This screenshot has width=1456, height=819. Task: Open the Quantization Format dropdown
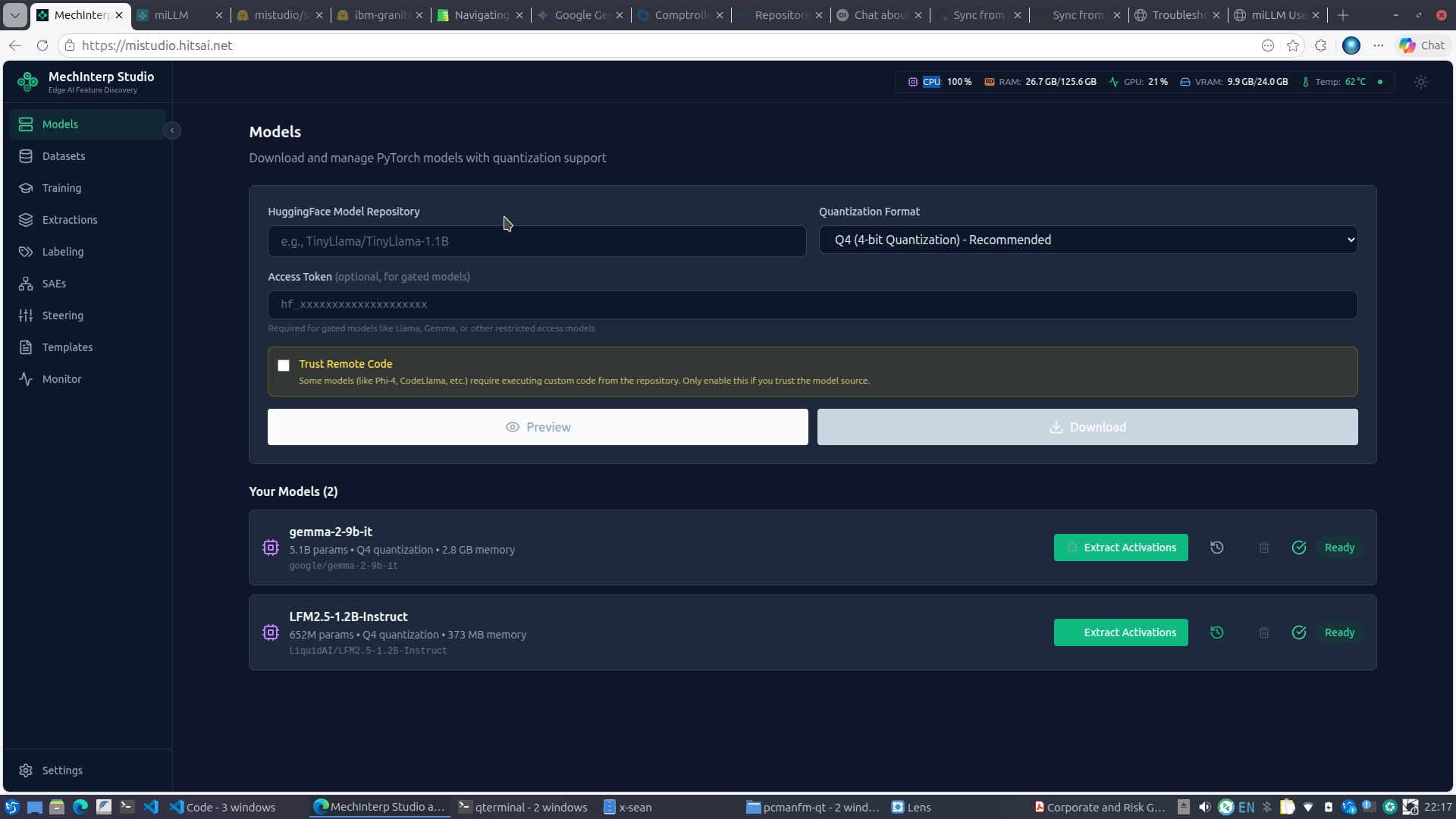click(x=1088, y=240)
